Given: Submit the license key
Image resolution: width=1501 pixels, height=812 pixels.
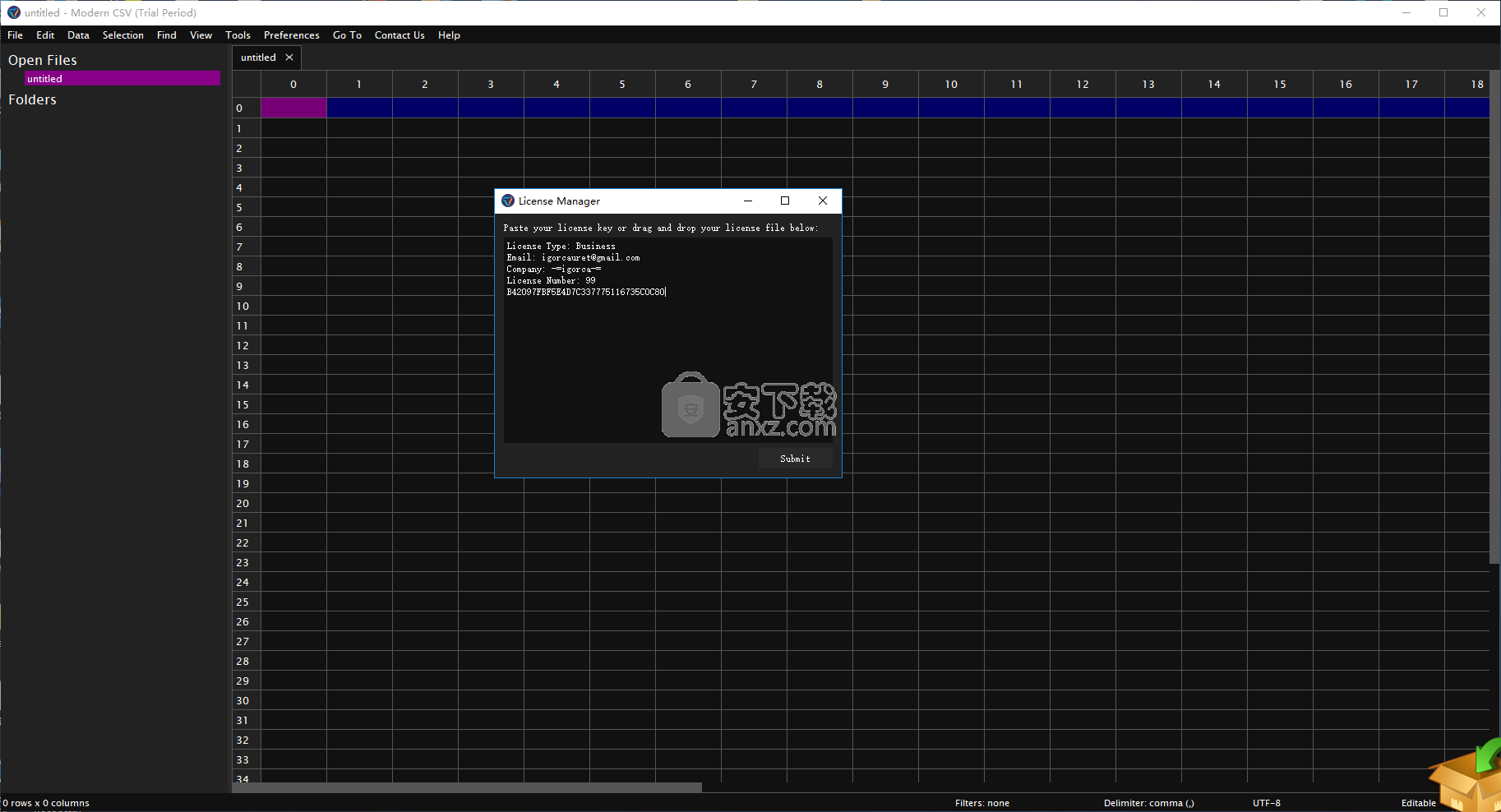Looking at the screenshot, I should click(795, 459).
